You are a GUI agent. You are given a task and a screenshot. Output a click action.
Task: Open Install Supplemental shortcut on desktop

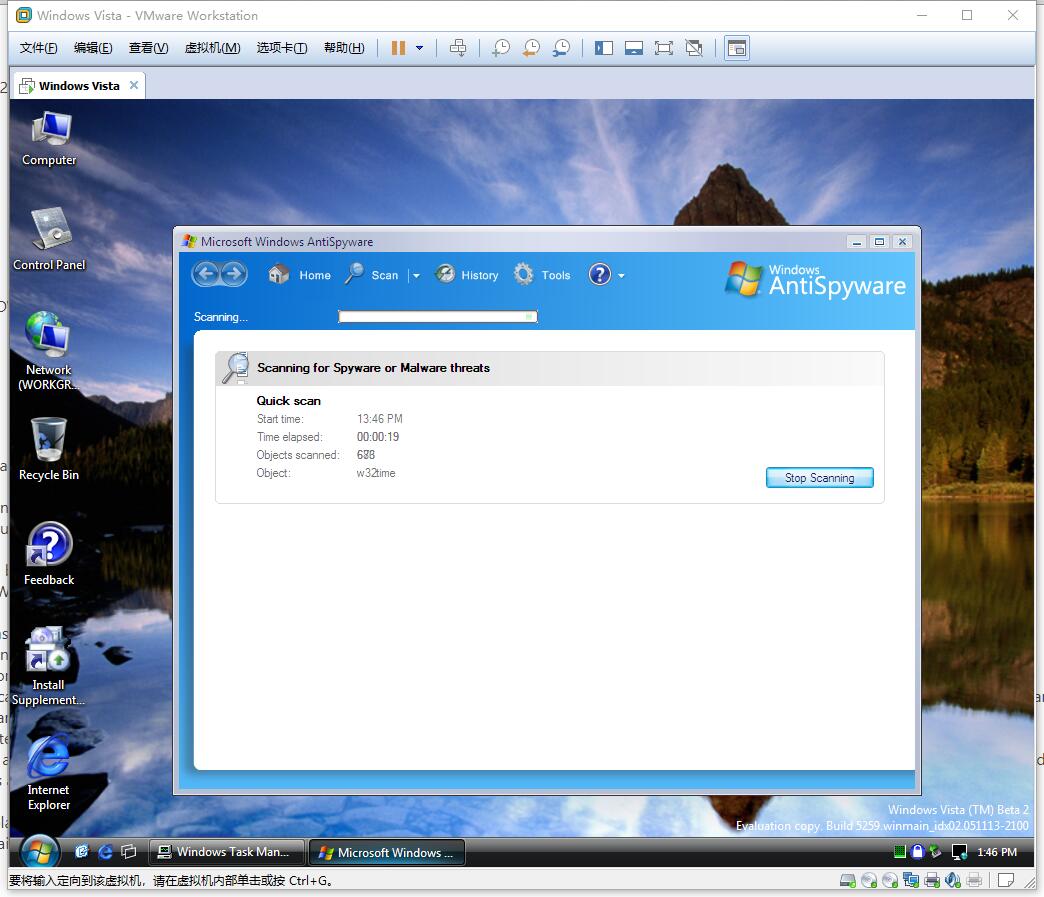click(x=48, y=666)
